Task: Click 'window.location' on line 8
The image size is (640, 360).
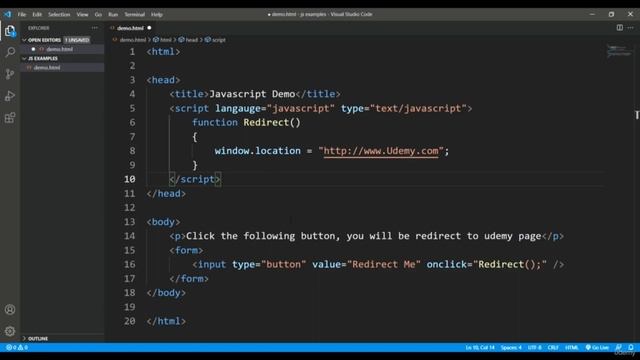Action: pyautogui.click(x=258, y=151)
